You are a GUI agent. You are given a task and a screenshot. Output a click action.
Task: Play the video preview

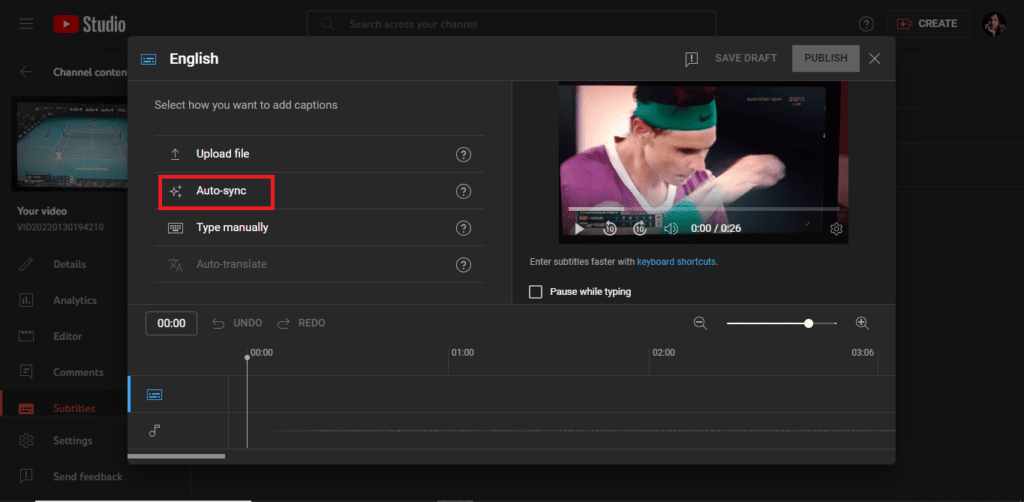(579, 228)
